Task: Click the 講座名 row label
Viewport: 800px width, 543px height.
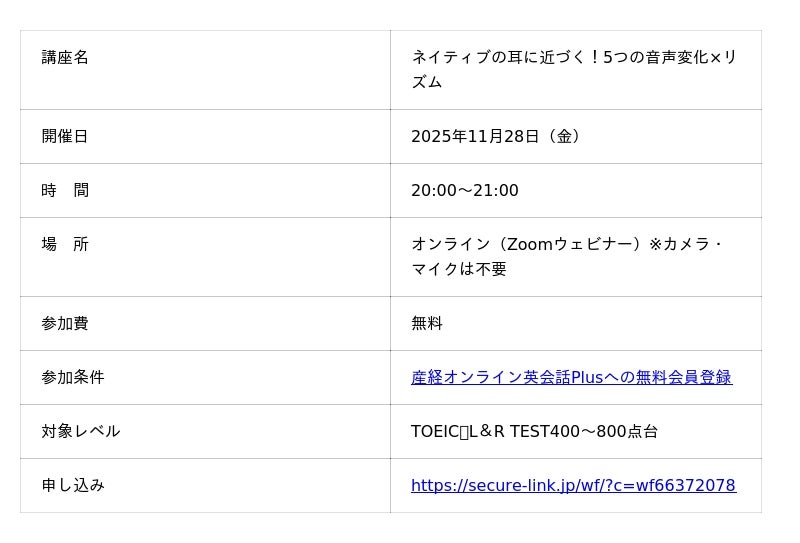Action: [x=65, y=57]
